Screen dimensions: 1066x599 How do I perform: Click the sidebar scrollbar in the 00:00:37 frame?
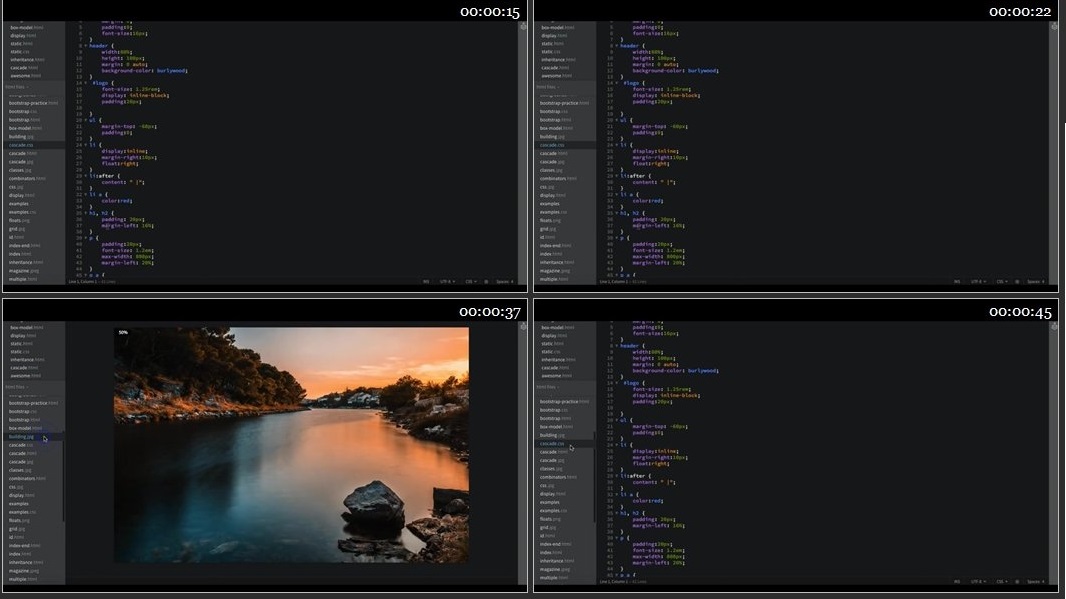(x=64, y=476)
